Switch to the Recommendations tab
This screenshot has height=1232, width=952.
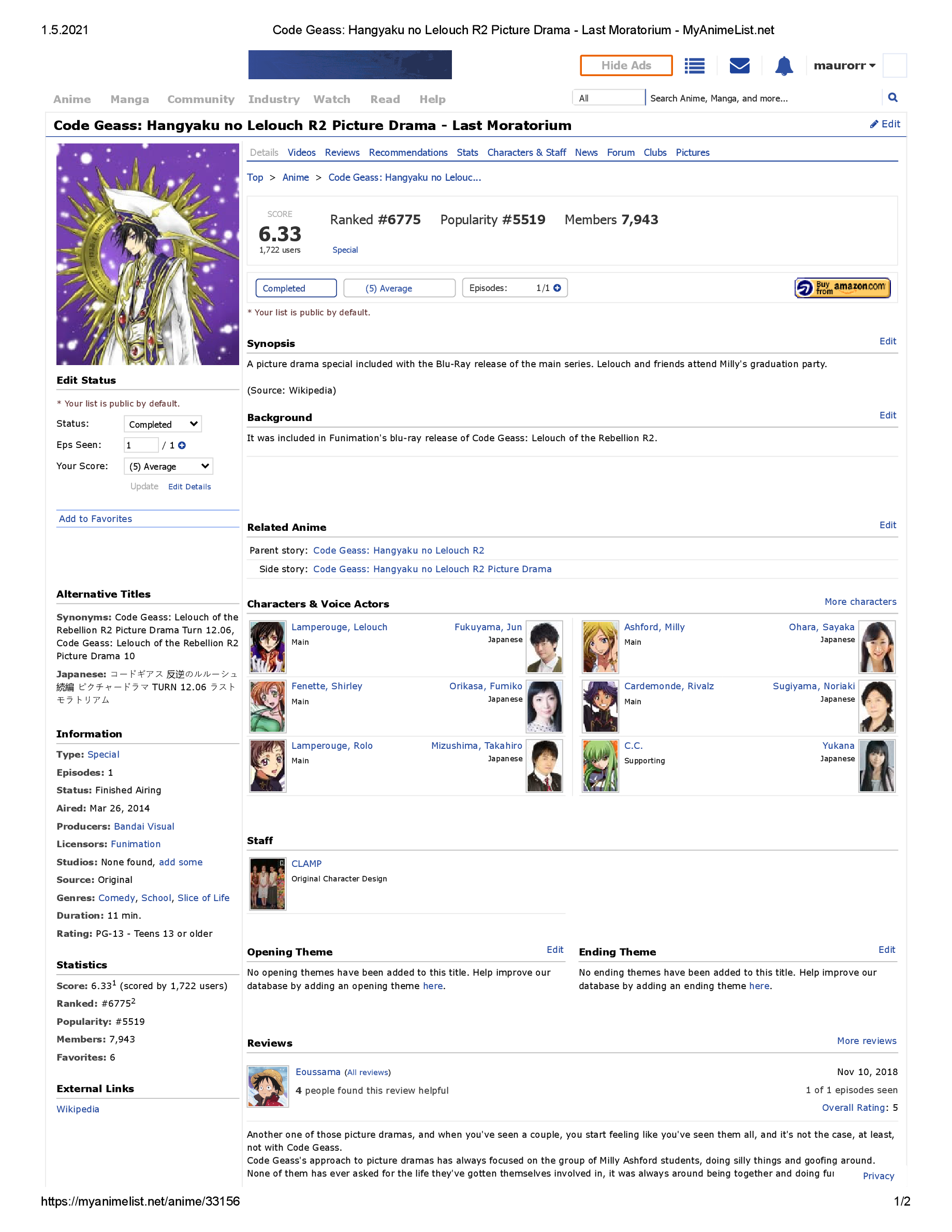[408, 152]
